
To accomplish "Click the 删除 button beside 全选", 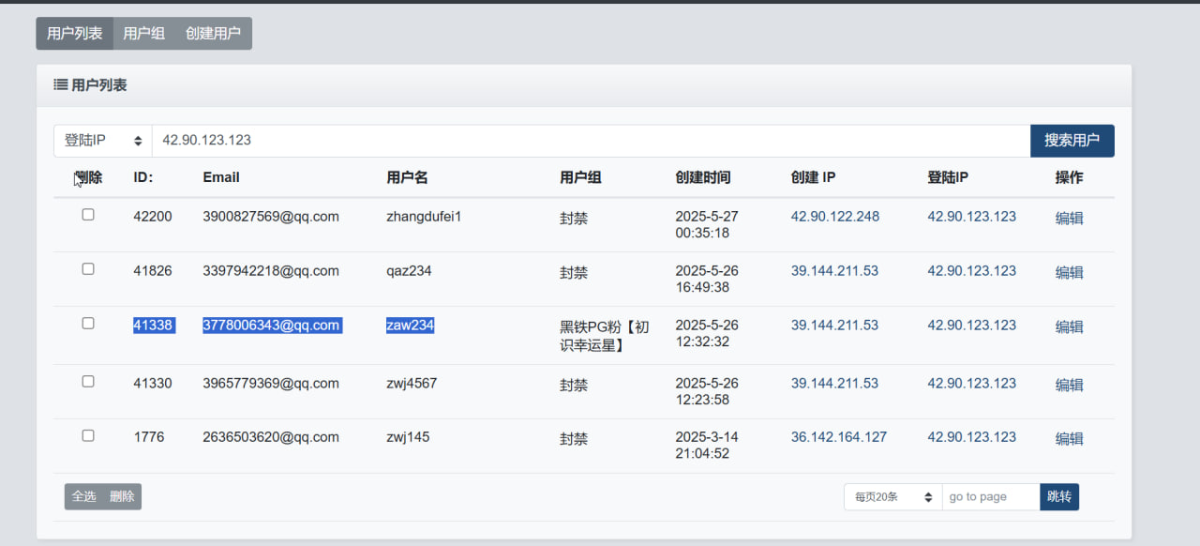I will pos(122,497).
